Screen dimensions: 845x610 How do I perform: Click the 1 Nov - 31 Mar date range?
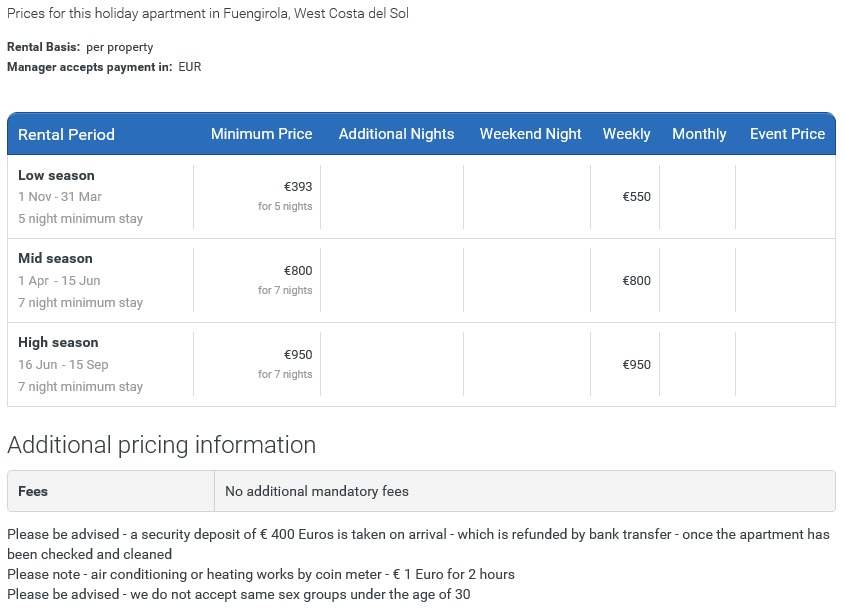pos(60,197)
